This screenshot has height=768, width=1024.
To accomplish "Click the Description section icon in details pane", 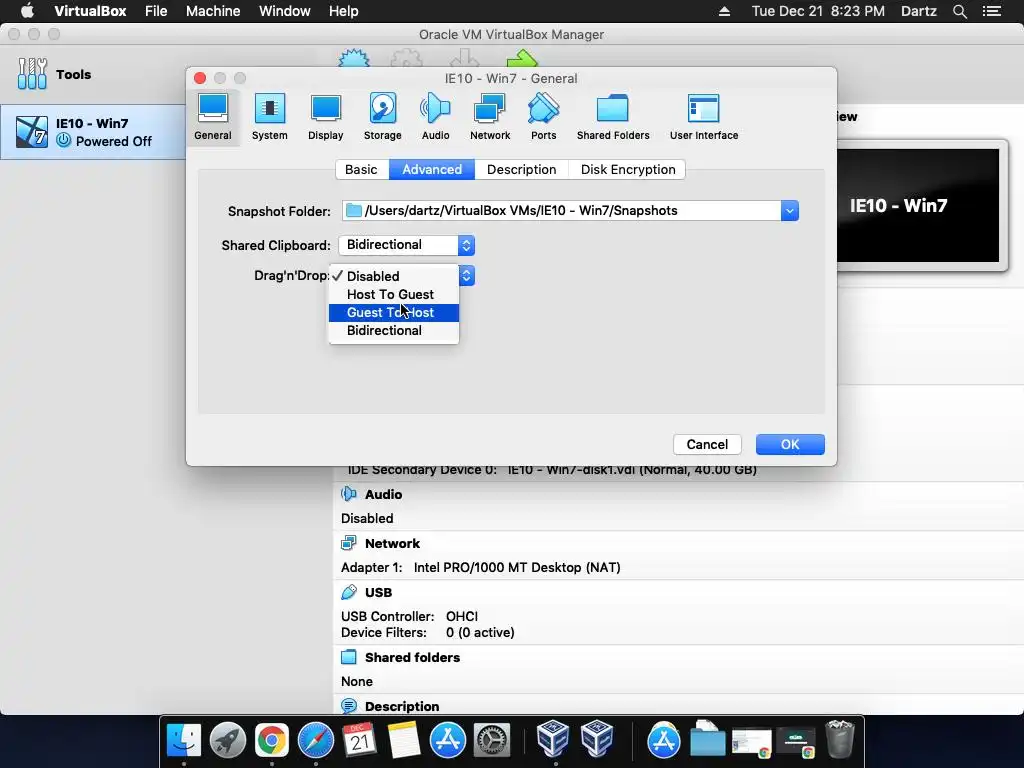I will coord(349,706).
